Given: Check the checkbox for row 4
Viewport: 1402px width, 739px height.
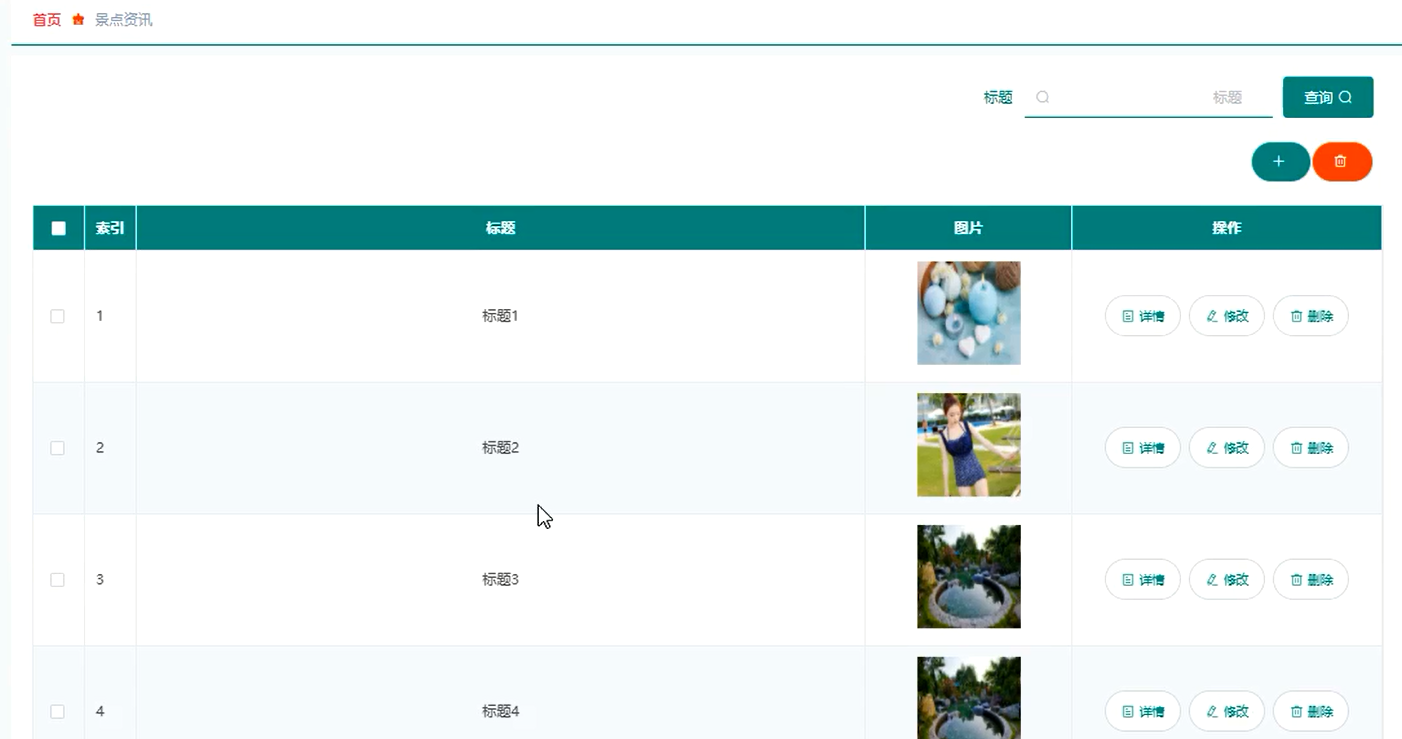Looking at the screenshot, I should 58,712.
